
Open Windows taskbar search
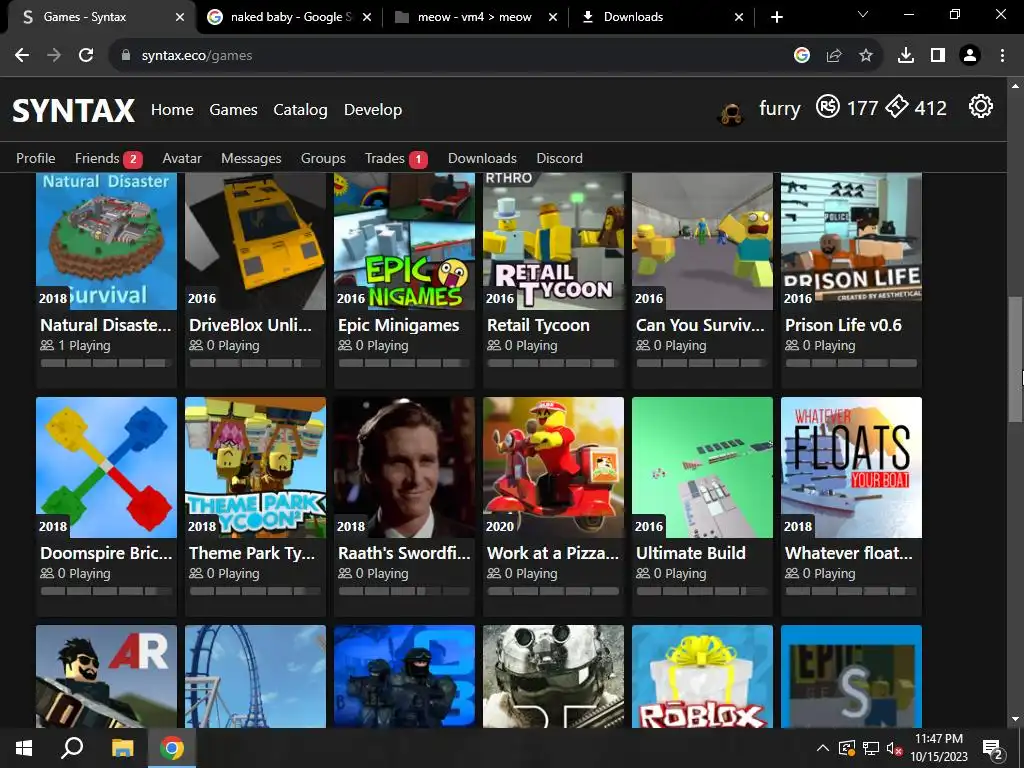coord(72,748)
